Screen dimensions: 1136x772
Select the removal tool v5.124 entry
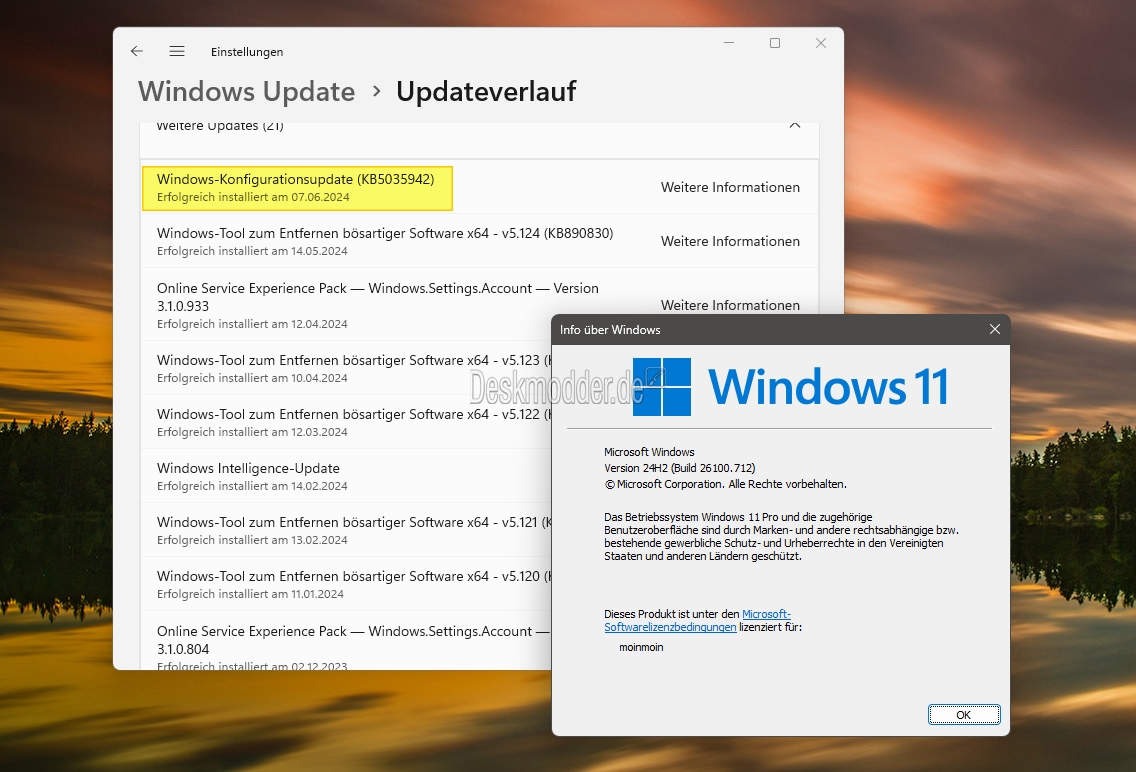pyautogui.click(x=479, y=241)
